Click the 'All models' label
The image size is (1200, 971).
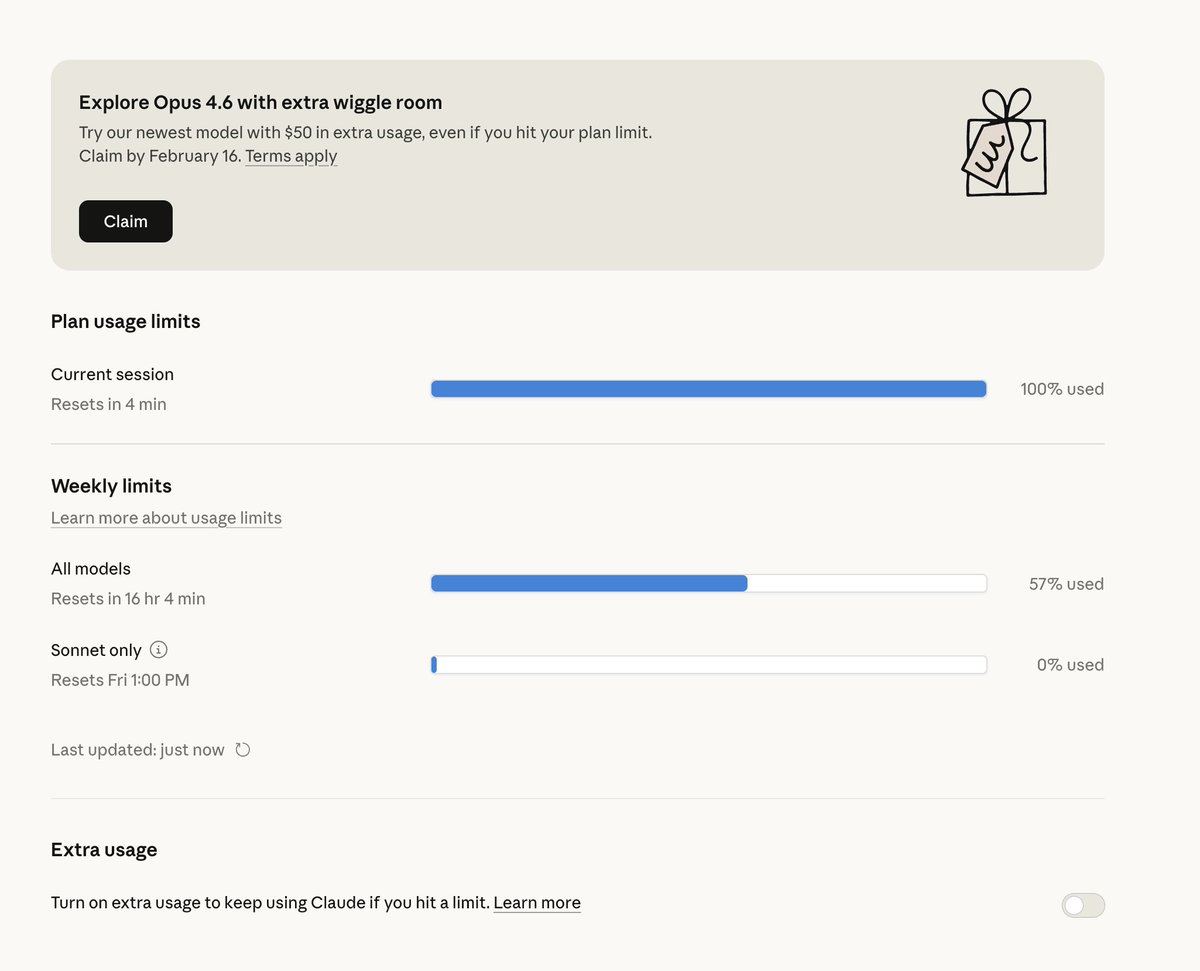tap(91, 569)
